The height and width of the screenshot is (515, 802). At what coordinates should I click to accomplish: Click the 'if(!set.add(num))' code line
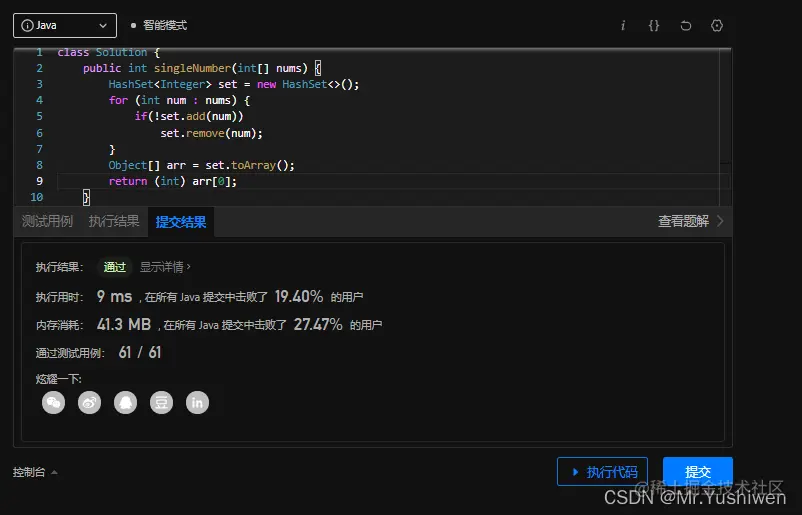189,117
